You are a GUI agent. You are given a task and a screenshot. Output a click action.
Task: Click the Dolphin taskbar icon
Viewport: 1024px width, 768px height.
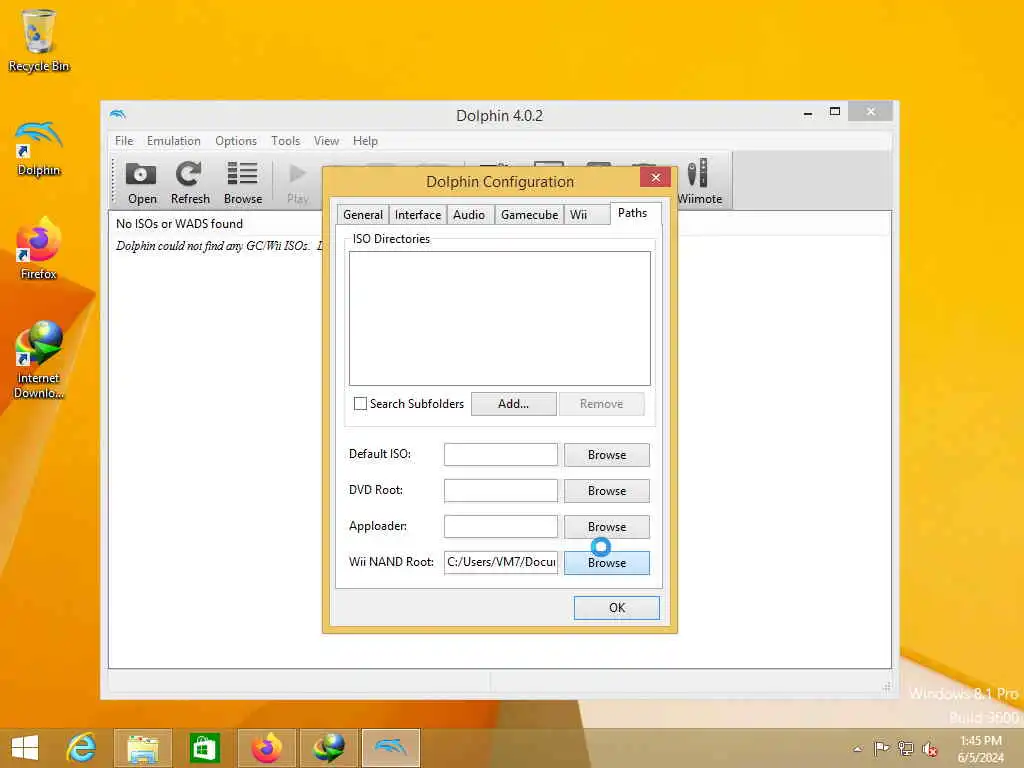(391, 748)
